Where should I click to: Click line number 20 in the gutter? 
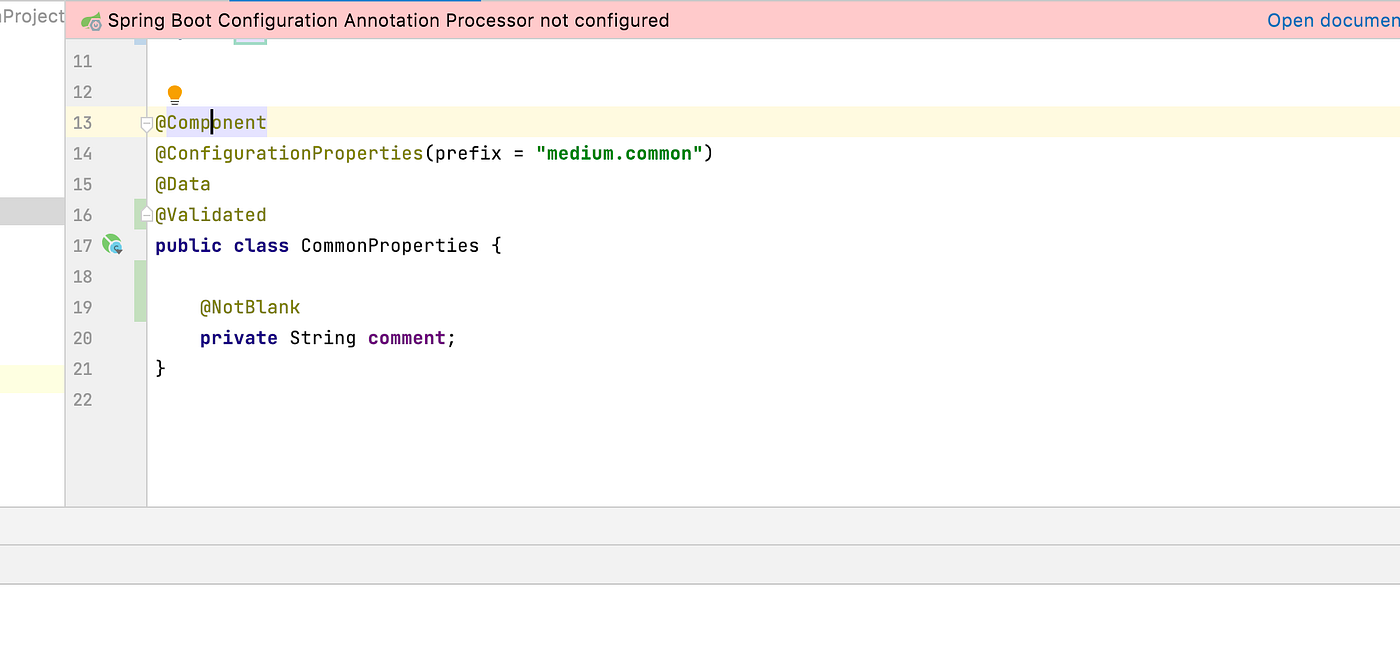pos(82,338)
